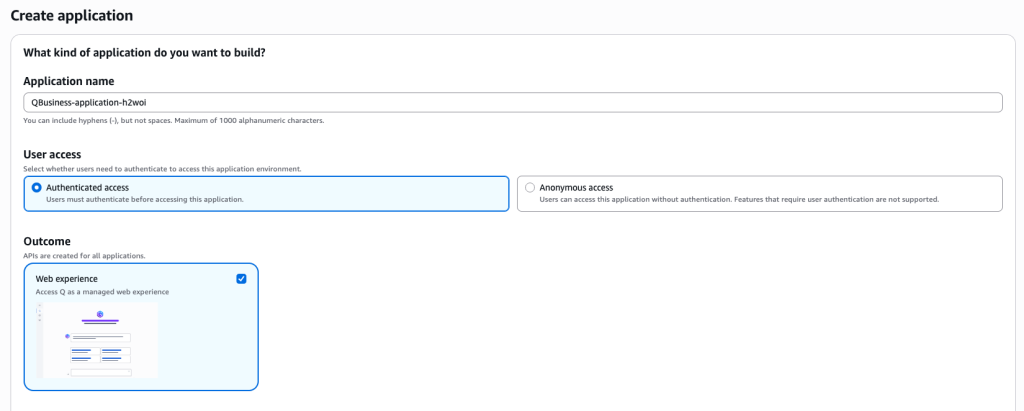Viewport: 1024px width, 411px height.
Task: Uncheck the Web experience checkbox
Action: tap(242, 279)
